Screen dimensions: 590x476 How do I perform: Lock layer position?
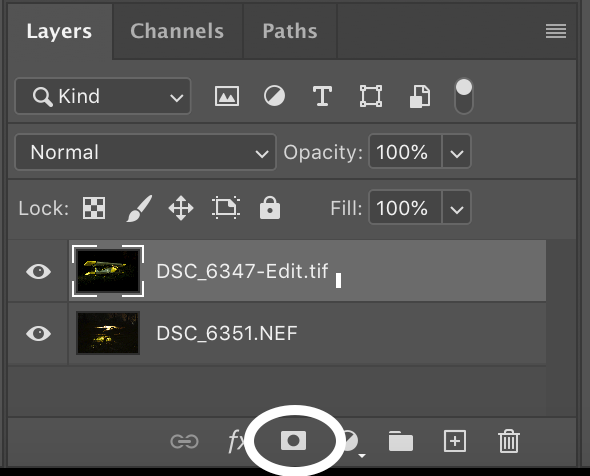pyautogui.click(x=181, y=208)
